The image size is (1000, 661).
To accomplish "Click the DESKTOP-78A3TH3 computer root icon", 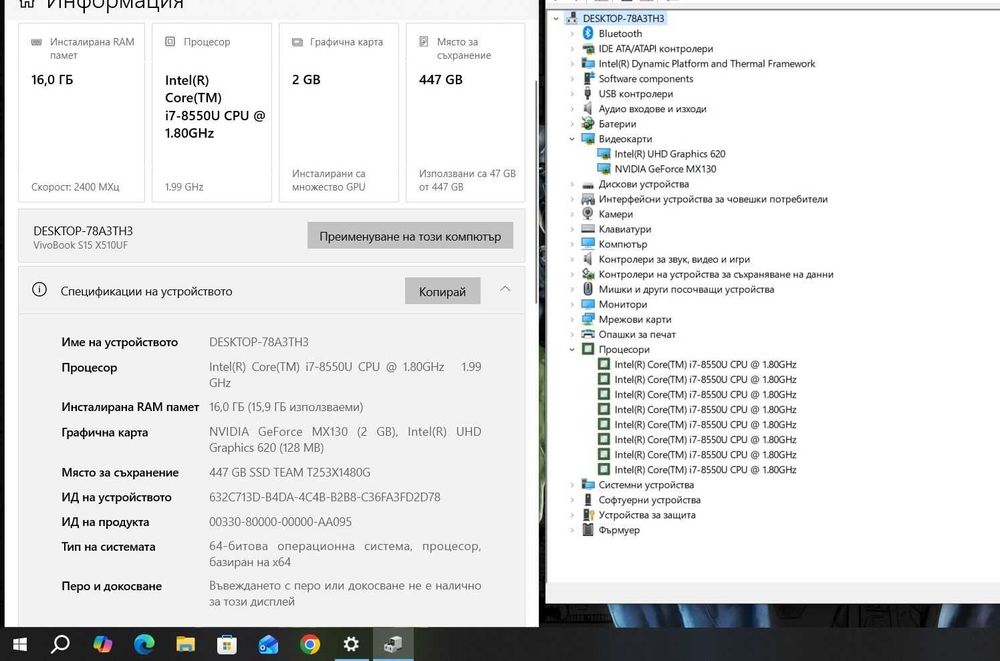I will (571, 18).
